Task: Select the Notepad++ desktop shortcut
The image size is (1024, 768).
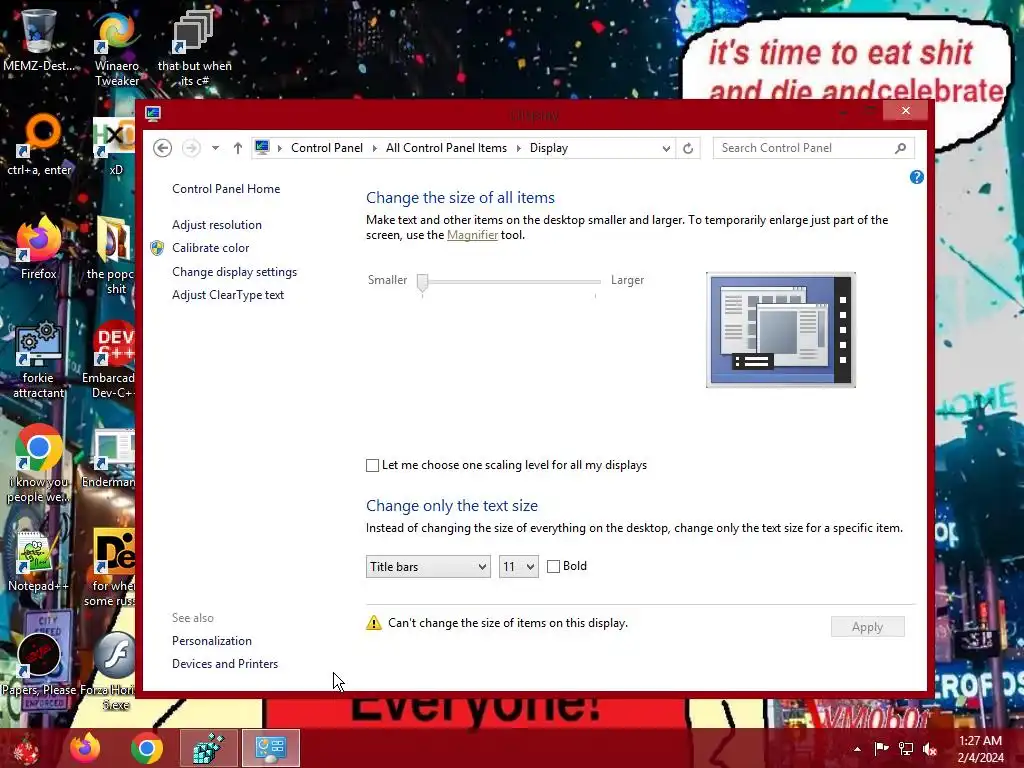Action: (39, 562)
